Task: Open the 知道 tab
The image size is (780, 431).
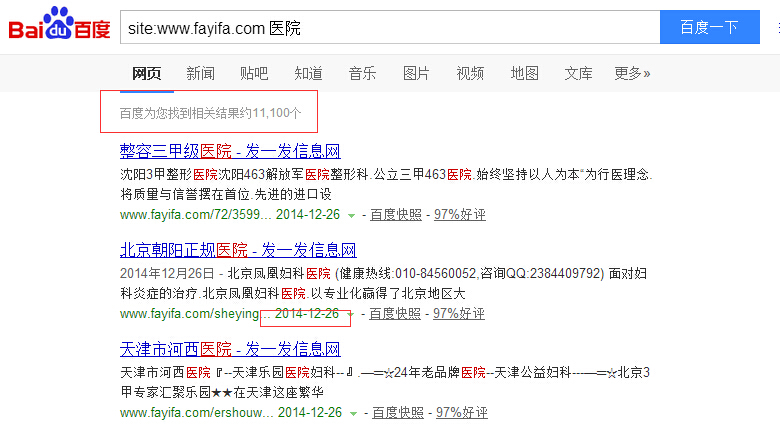Action: 308,74
